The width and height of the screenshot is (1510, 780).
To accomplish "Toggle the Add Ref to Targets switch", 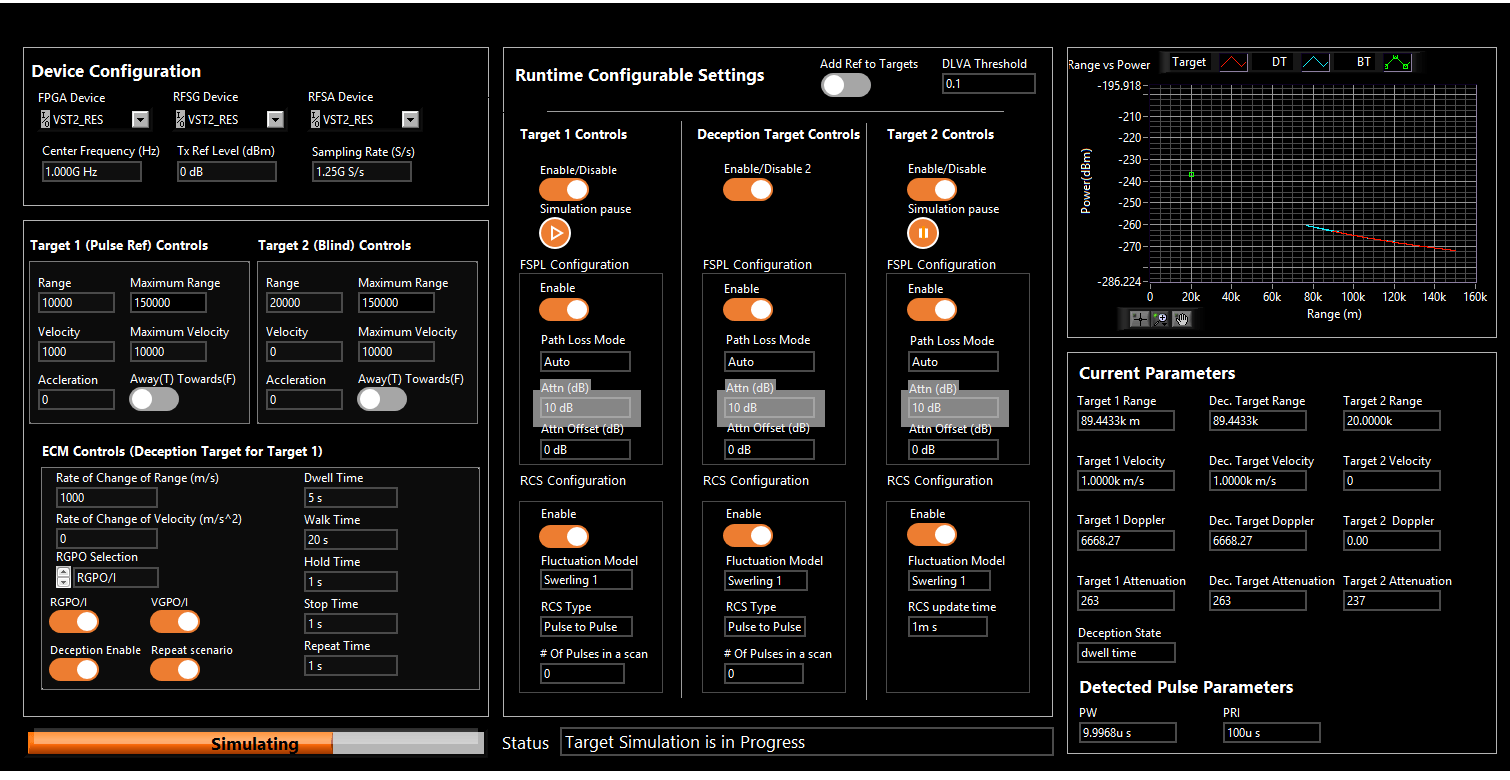I will pos(845,86).
